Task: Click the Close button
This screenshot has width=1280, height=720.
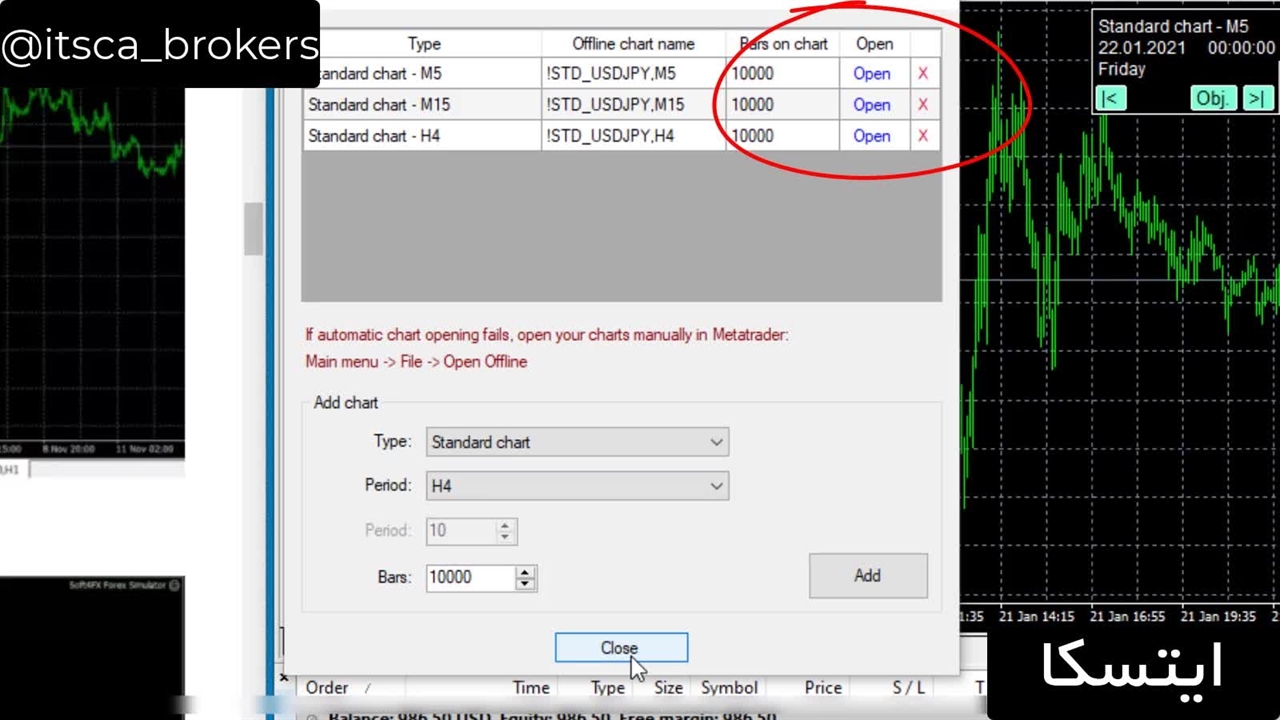Action: click(x=621, y=648)
